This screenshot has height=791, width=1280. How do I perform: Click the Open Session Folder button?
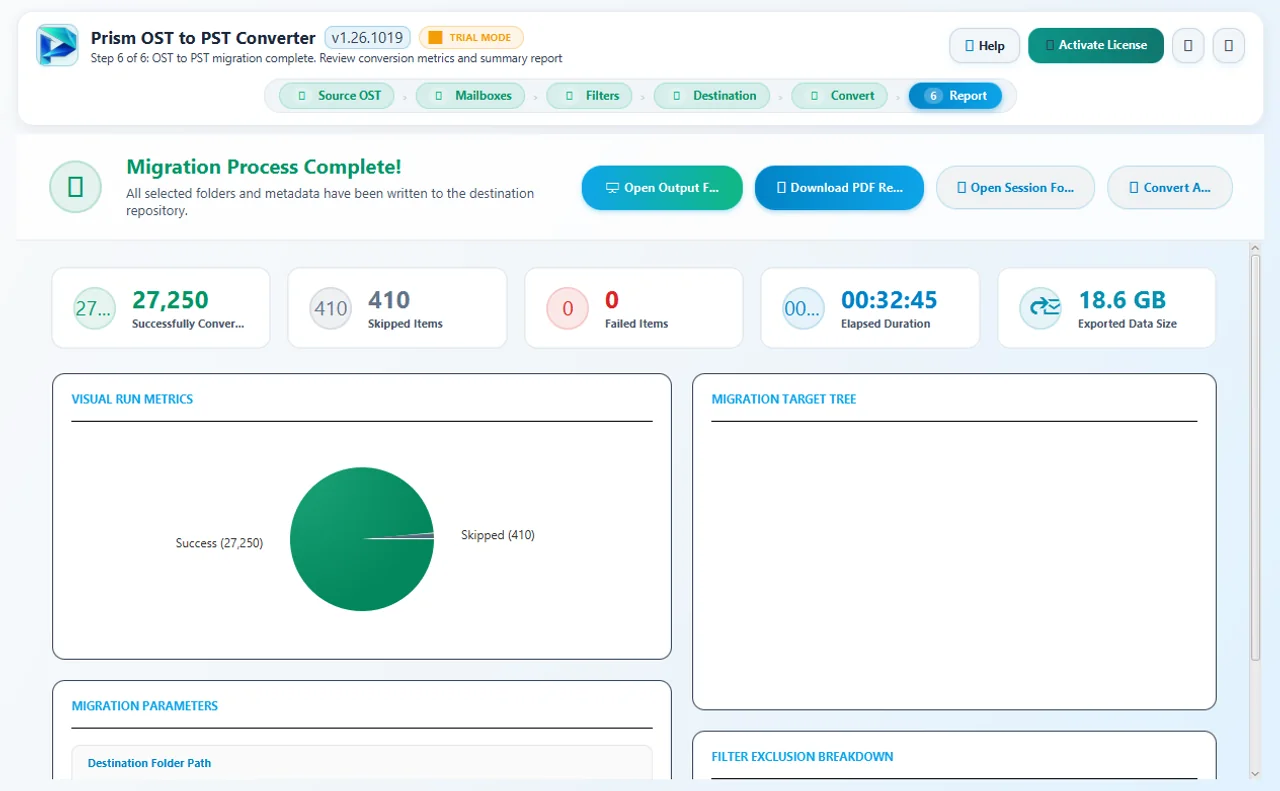[x=1015, y=188]
